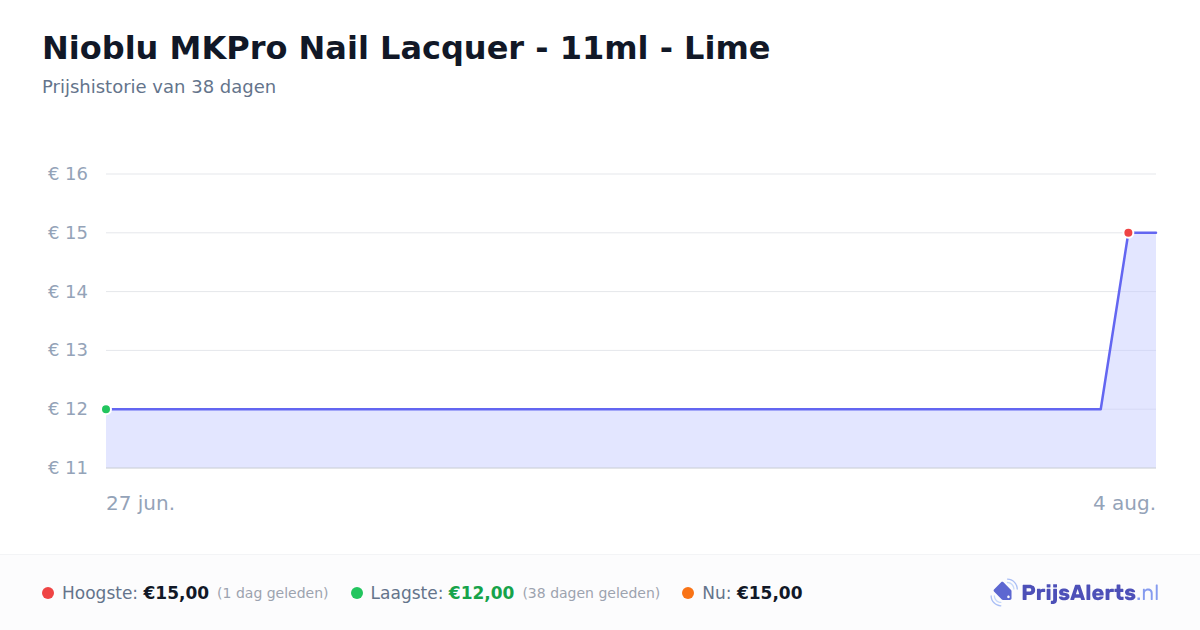1200x630 pixels.
Task: Click the red Hoogste legend dot
Action: (48, 593)
